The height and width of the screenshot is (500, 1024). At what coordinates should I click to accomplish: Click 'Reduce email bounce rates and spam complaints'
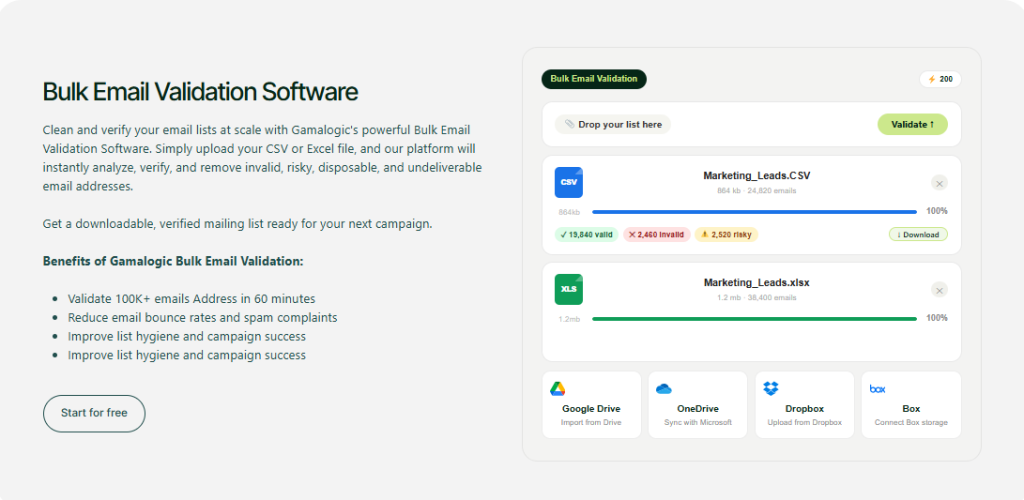(x=202, y=318)
